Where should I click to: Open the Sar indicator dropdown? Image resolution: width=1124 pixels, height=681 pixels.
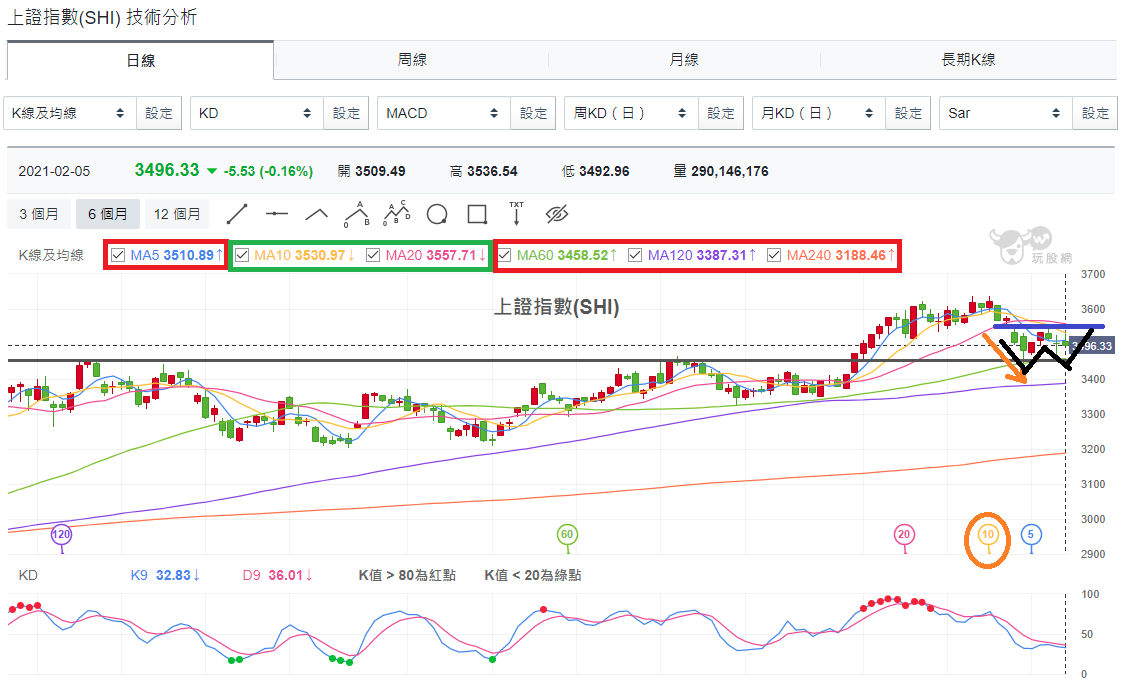pos(1006,113)
